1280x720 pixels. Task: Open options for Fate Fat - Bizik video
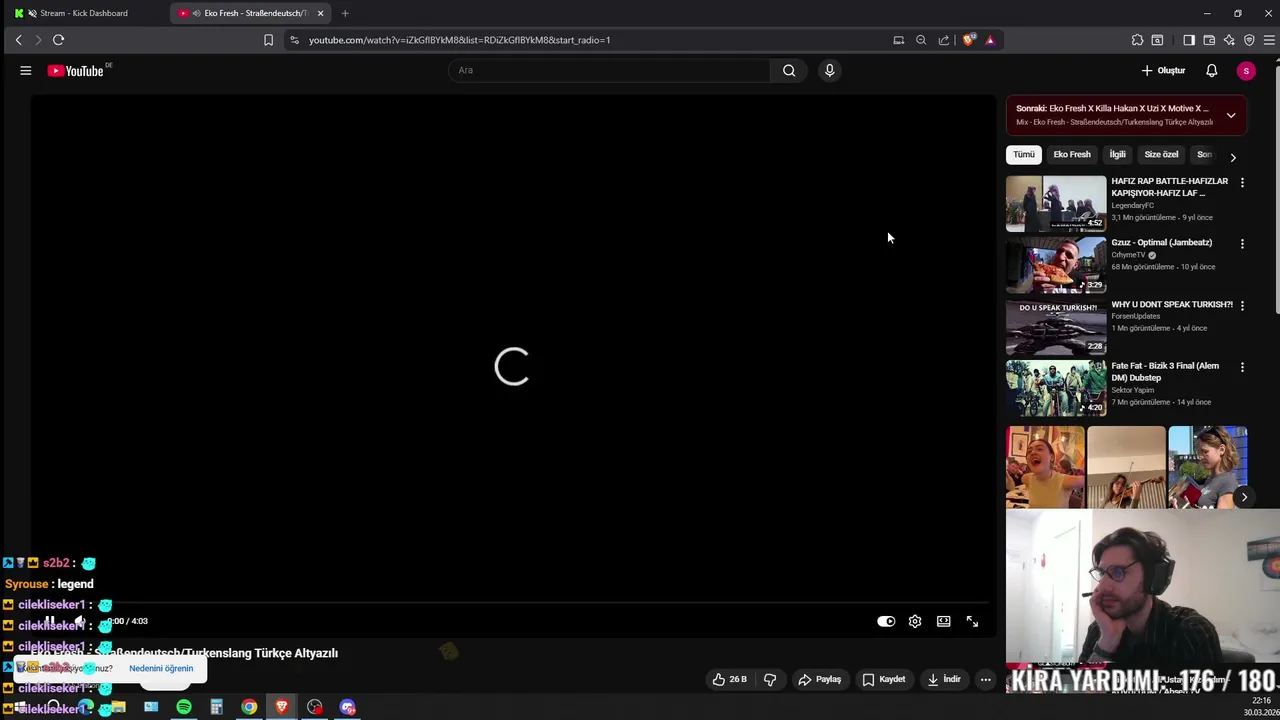(1242, 367)
